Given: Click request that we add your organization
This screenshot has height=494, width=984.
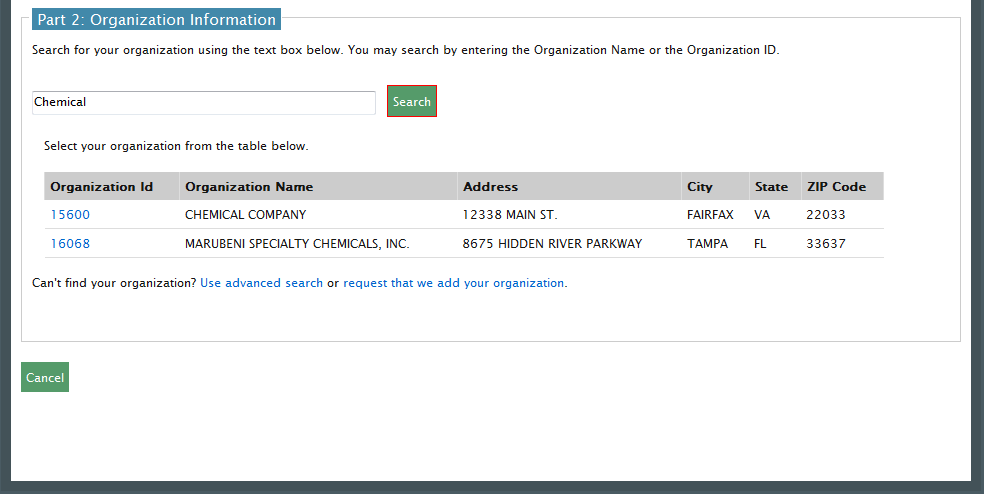Looking at the screenshot, I should tap(454, 283).
